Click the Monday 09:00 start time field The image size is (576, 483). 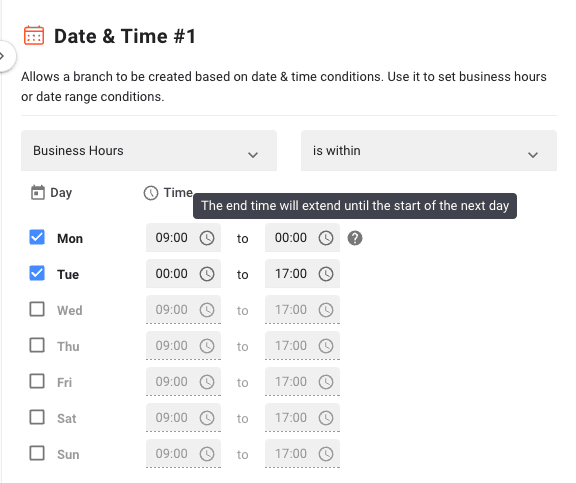pos(183,238)
